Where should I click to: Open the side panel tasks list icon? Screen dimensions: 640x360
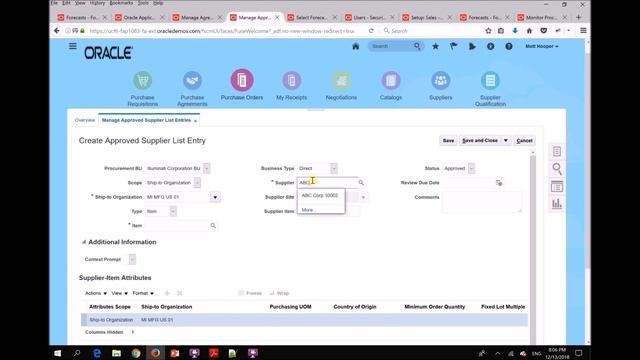(x=557, y=151)
